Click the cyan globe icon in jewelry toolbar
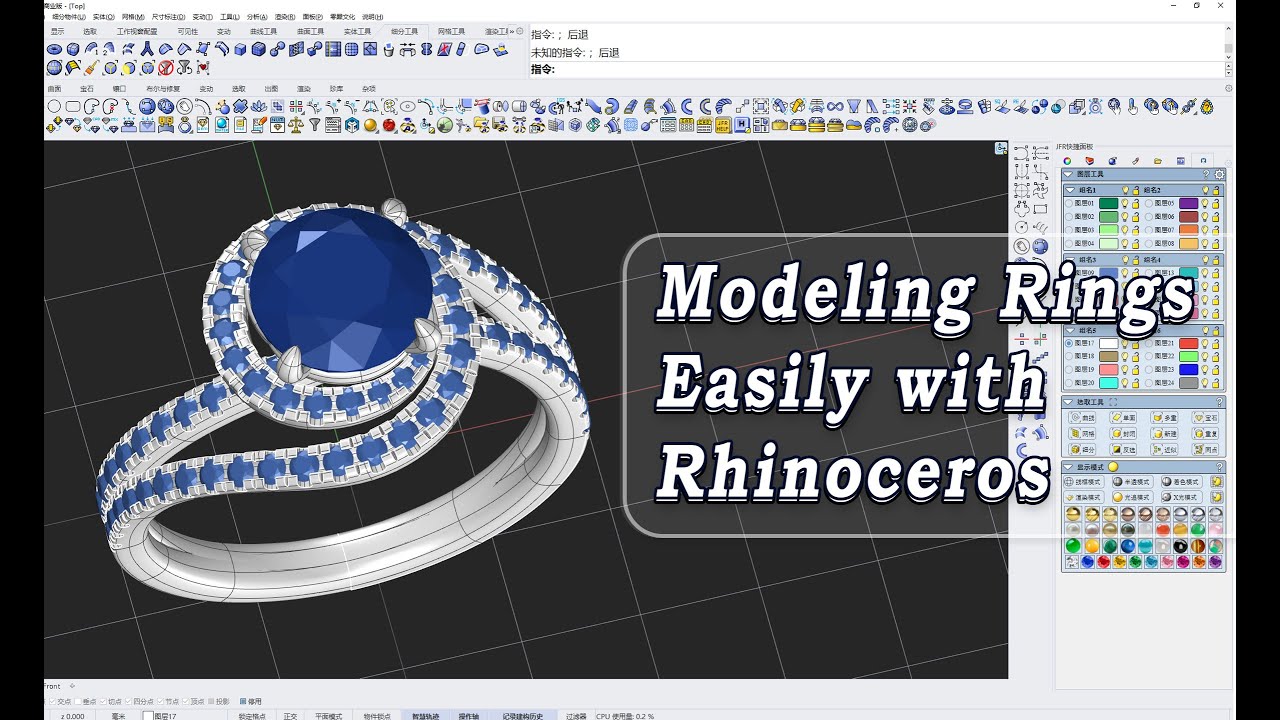This screenshot has width=1280, height=720. (222, 124)
